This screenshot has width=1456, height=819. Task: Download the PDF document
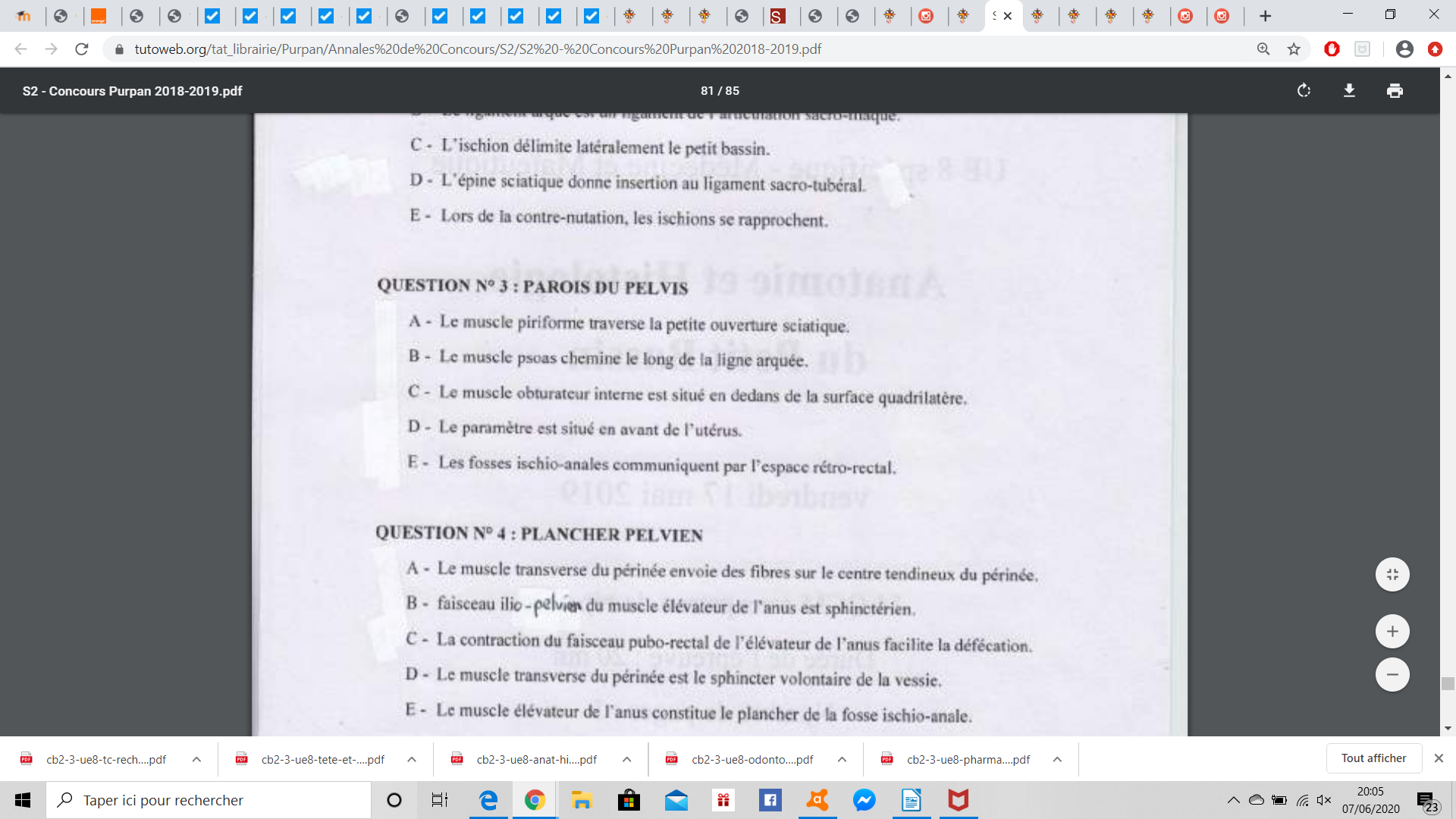pos(1349,91)
